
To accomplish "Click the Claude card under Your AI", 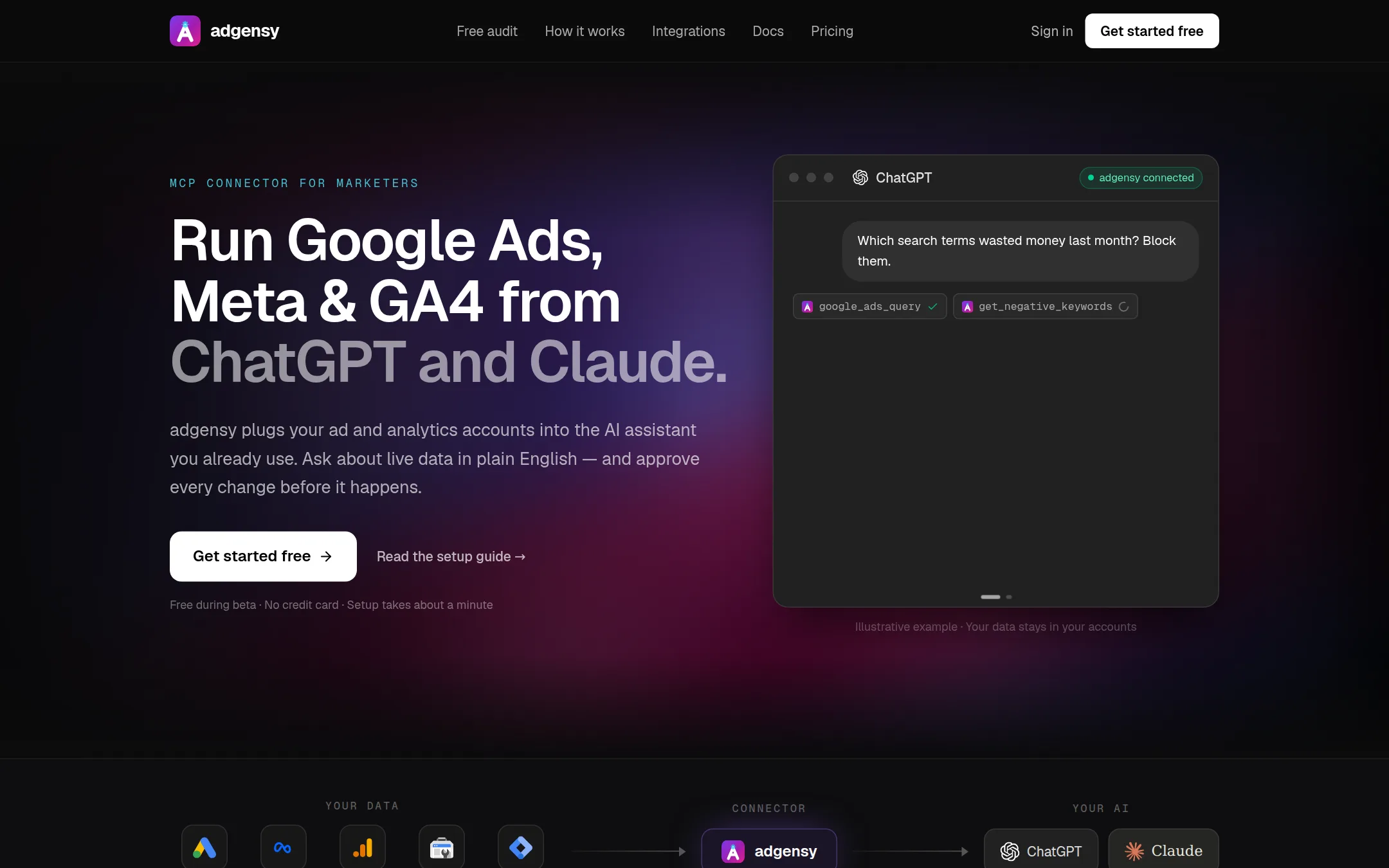I will (x=1163, y=850).
